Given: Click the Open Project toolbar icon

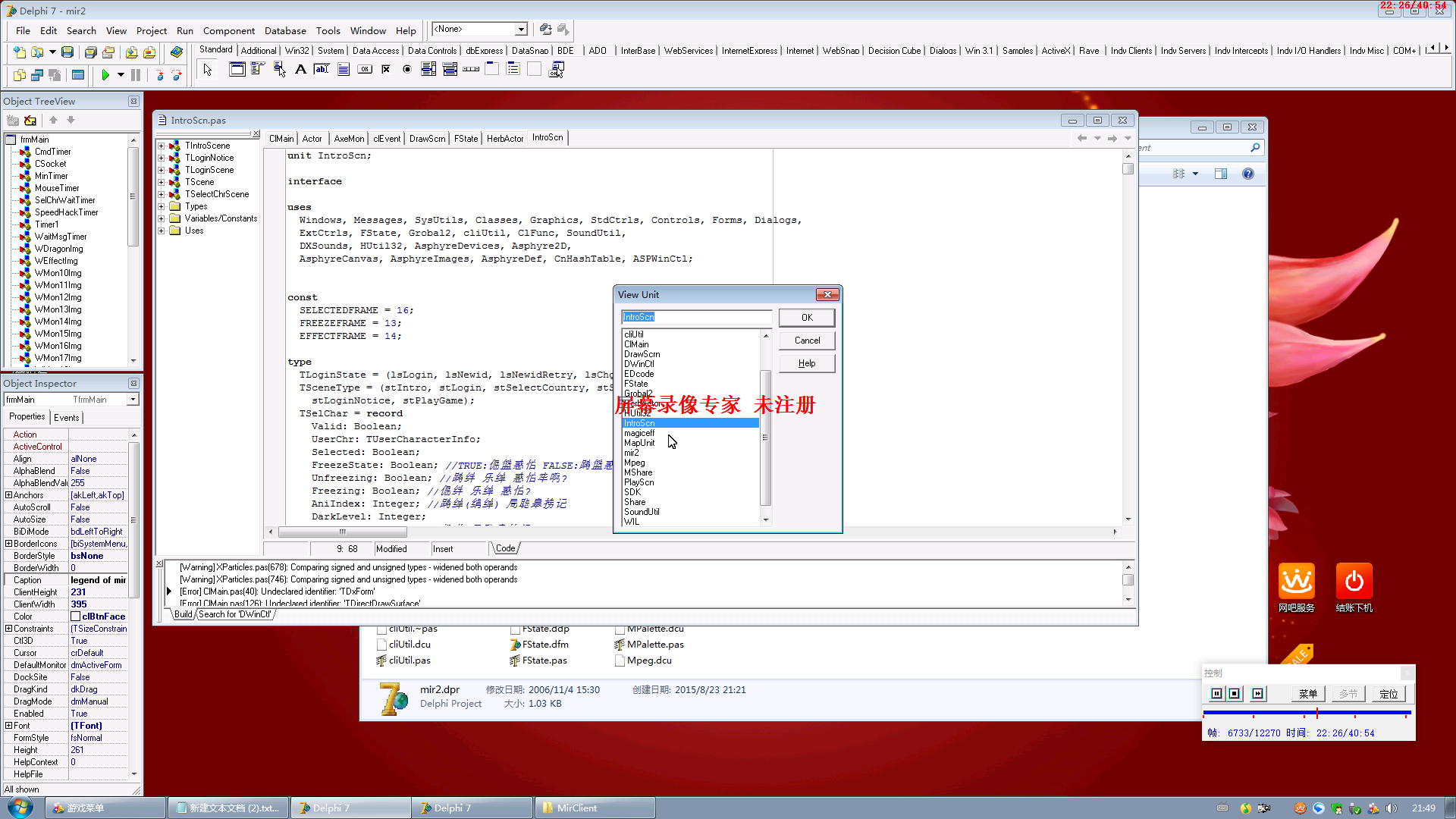Looking at the screenshot, I should pyautogui.click(x=108, y=52).
